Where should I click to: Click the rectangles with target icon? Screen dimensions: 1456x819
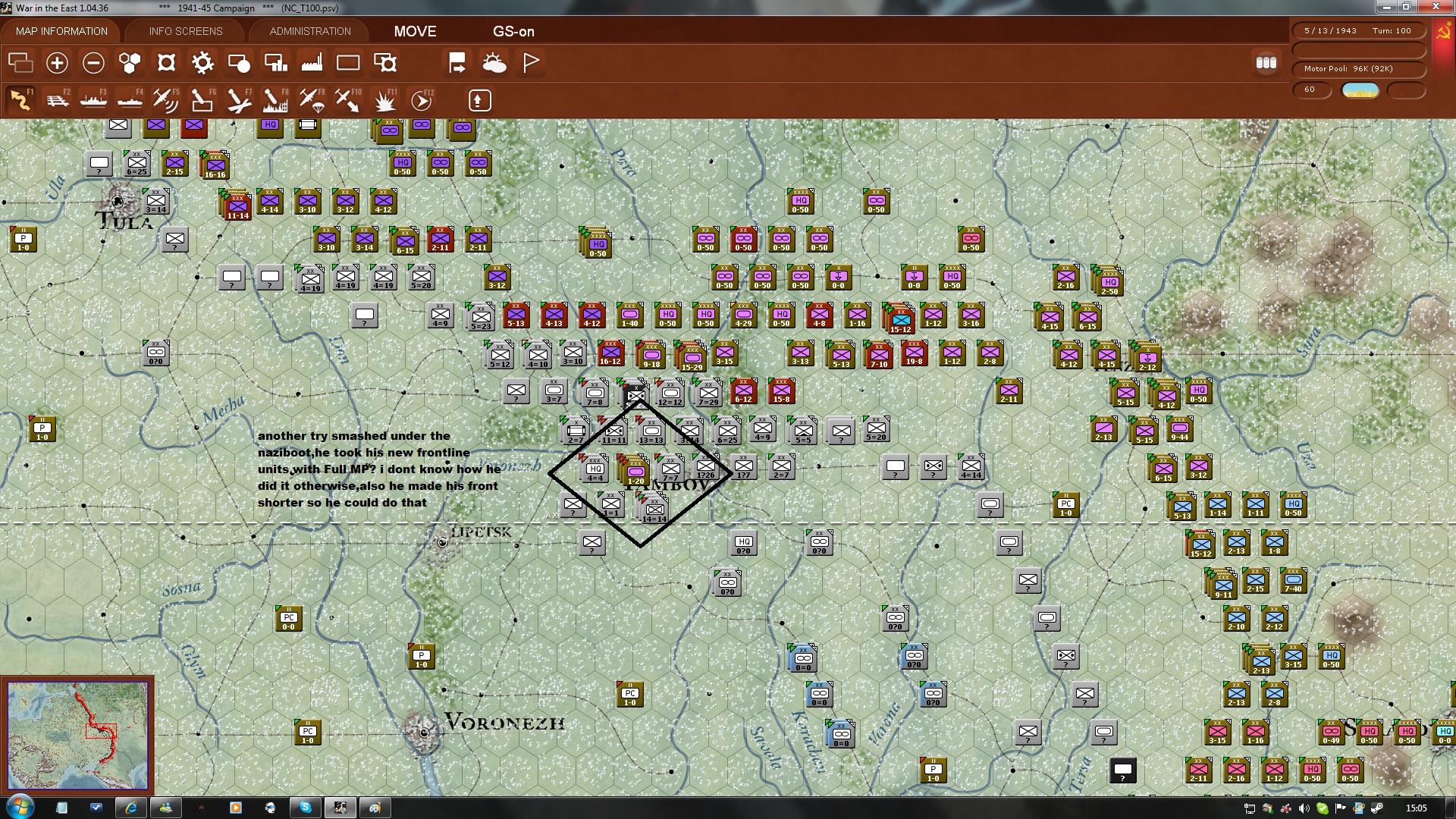(385, 63)
